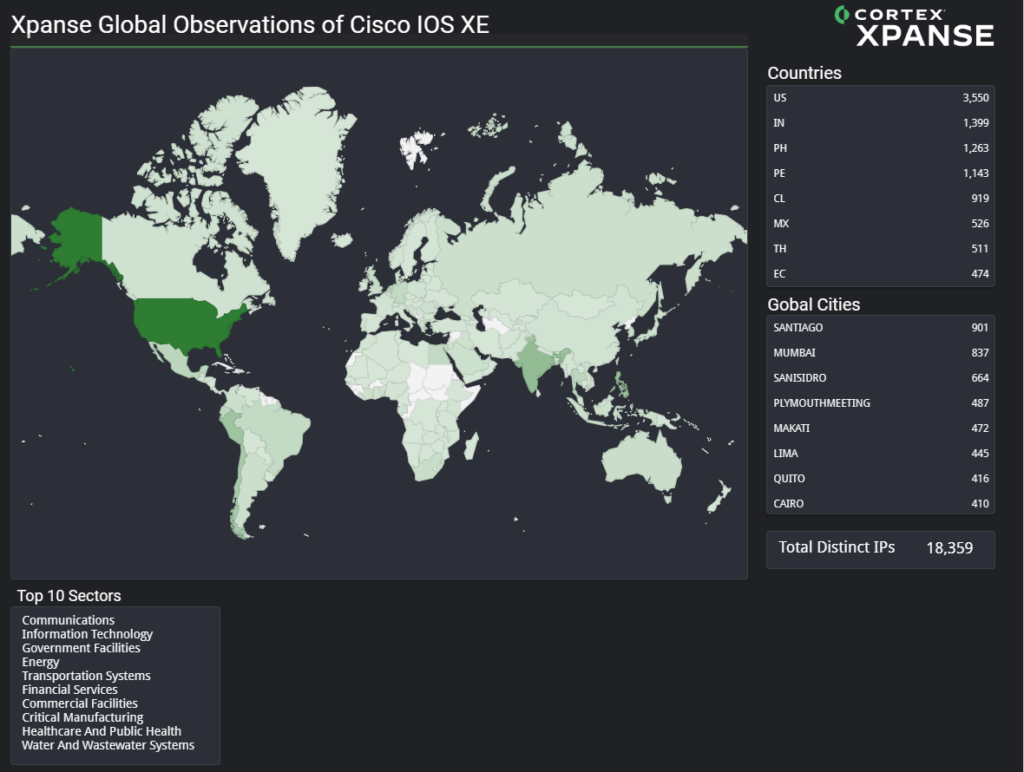Select the CAIRO row showing 410
The image size is (1024, 772).
880,504
